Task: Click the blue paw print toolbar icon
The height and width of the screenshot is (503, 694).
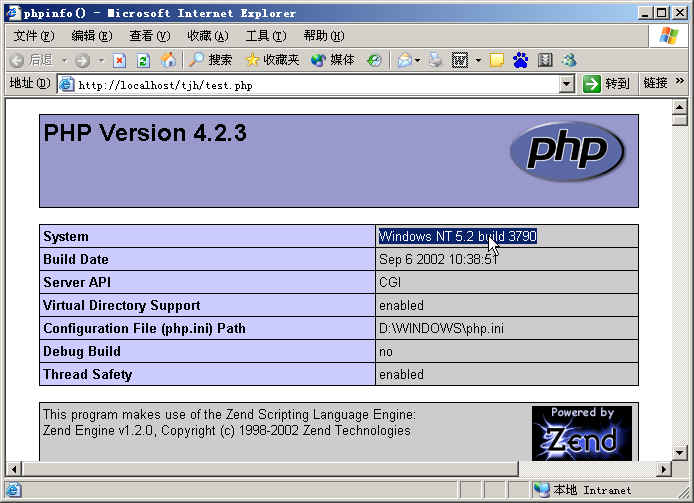Action: [520, 60]
